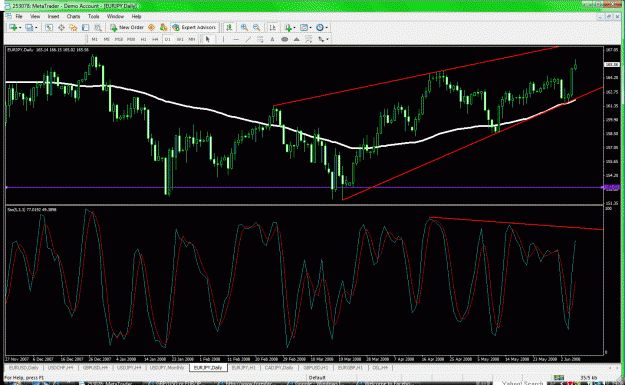Launch MetaEditor via the yellow diamond icon
This screenshot has width=625, height=385.
point(151,28)
